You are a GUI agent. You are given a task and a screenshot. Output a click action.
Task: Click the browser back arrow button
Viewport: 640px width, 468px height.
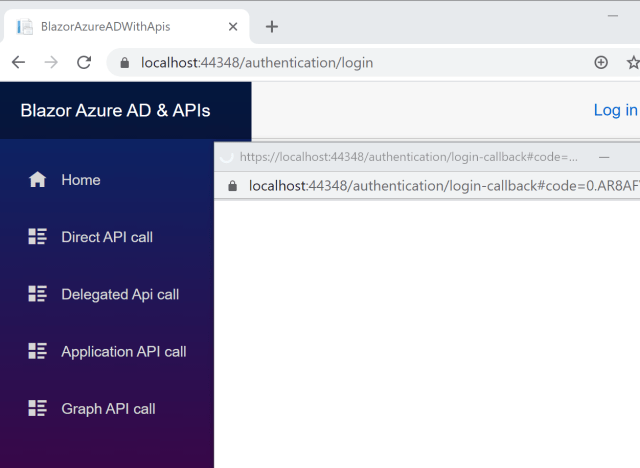click(18, 62)
